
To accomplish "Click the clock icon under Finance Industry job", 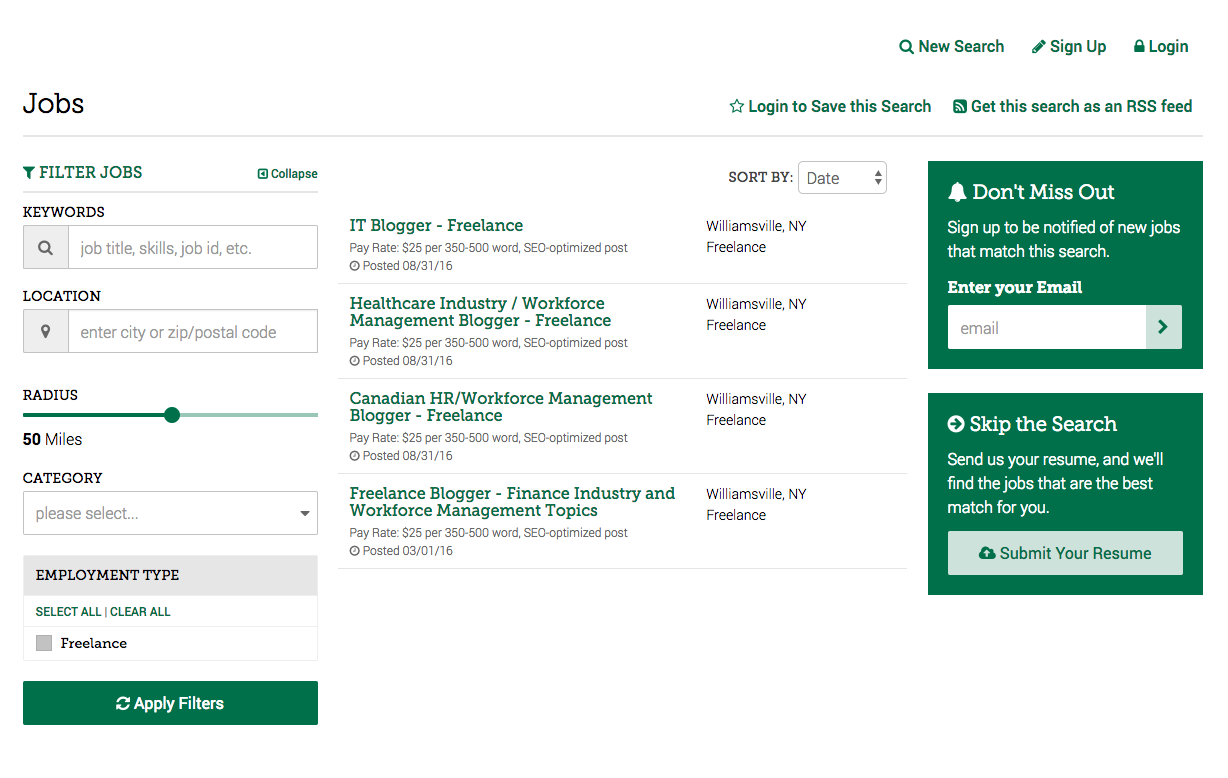I will [354, 551].
